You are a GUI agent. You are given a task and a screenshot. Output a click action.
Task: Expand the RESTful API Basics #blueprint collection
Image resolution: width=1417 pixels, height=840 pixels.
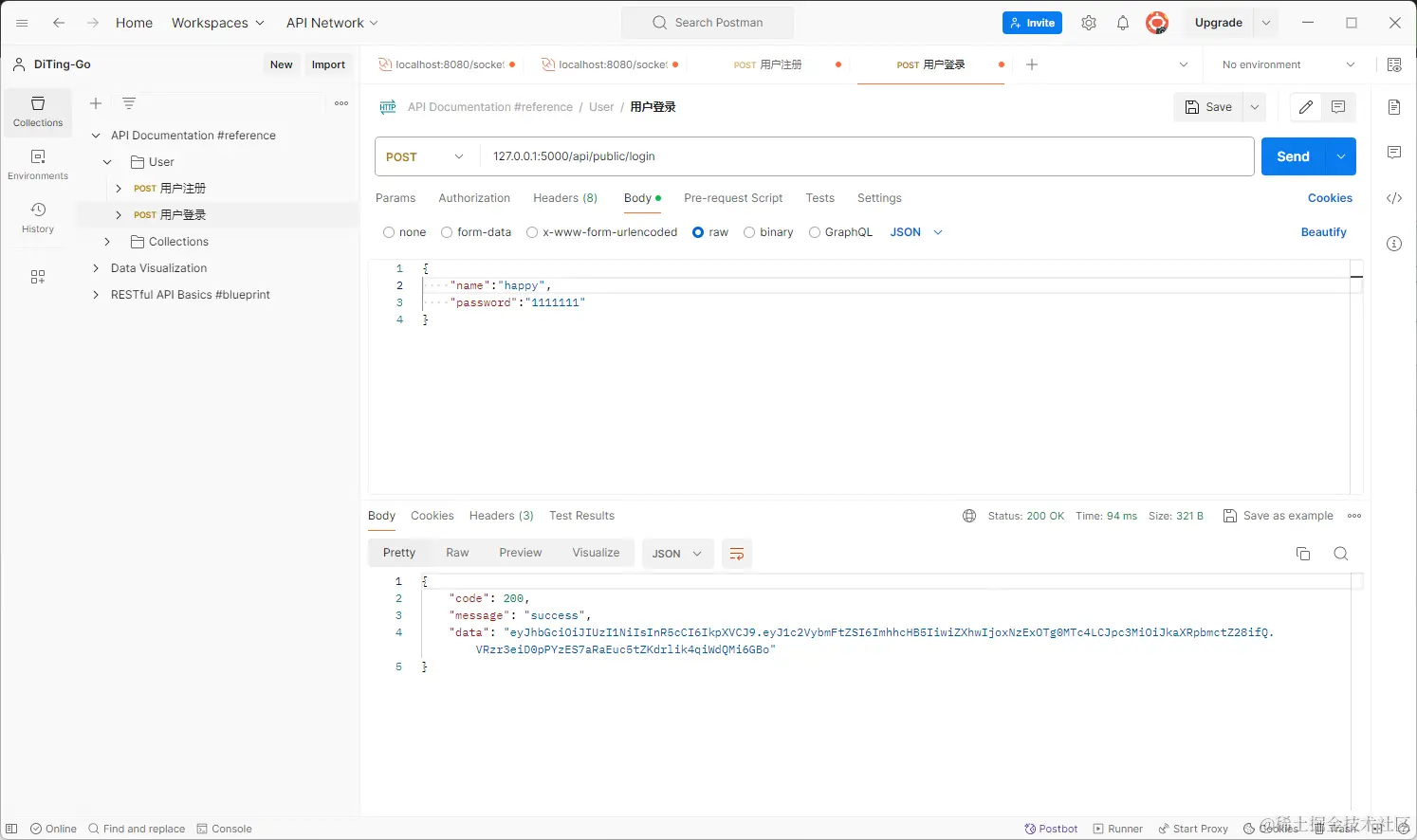pos(96,295)
